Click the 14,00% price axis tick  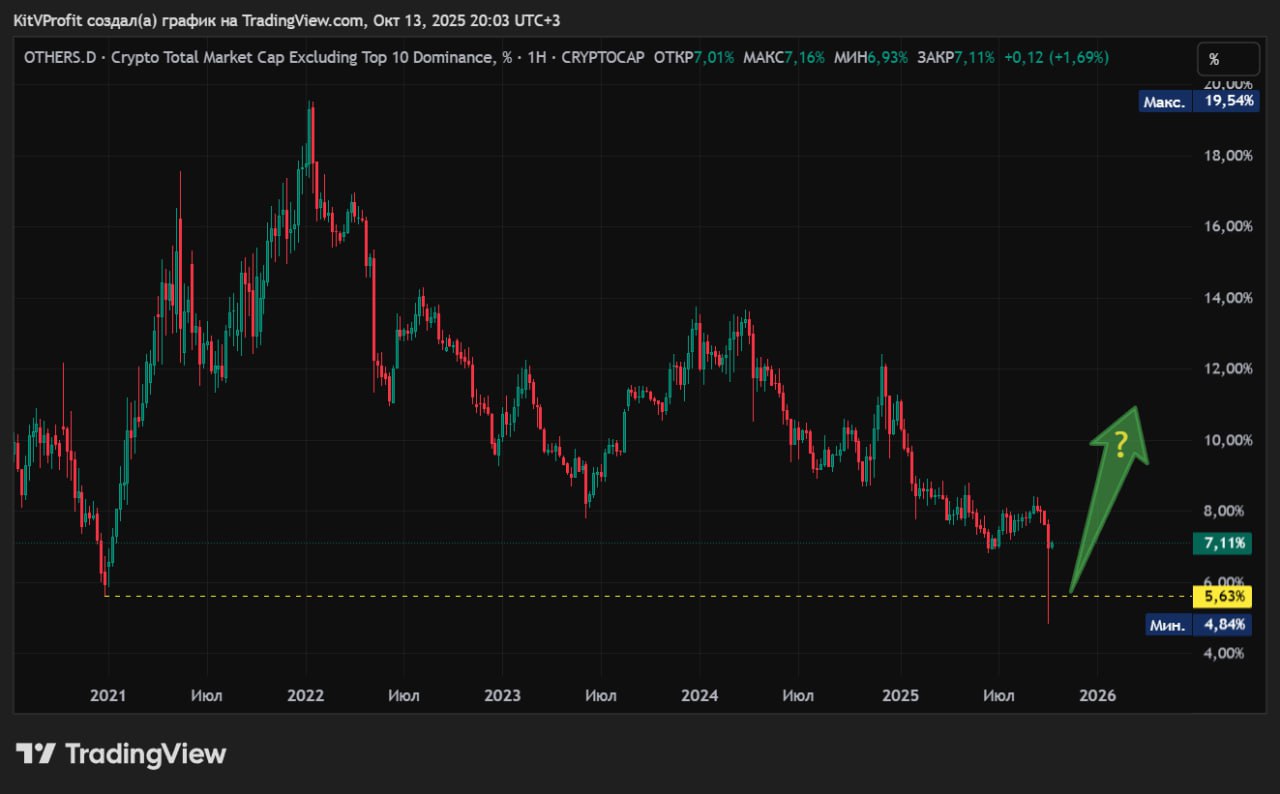1225,298
